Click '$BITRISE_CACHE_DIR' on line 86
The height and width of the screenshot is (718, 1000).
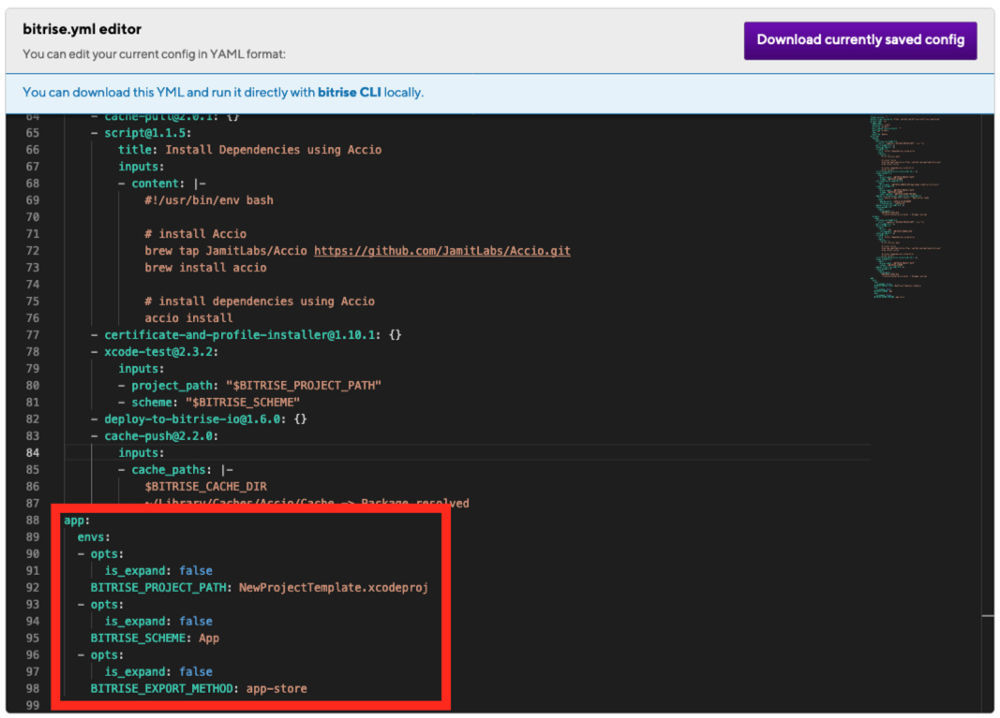205,487
